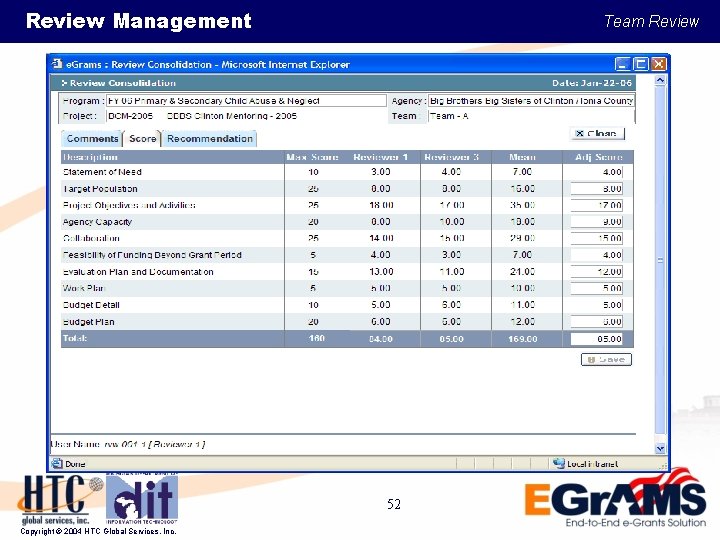Click the Total row label

[x=74, y=338]
